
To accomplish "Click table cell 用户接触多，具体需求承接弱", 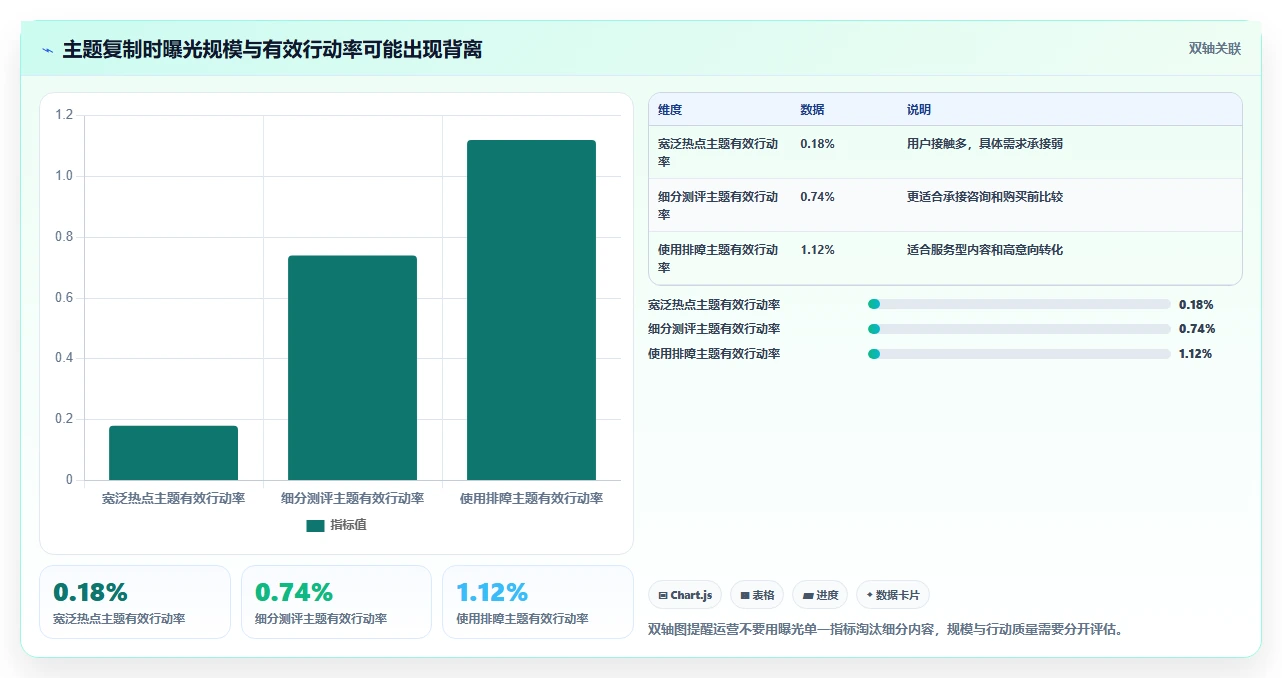I will pyautogui.click(x=985, y=144).
